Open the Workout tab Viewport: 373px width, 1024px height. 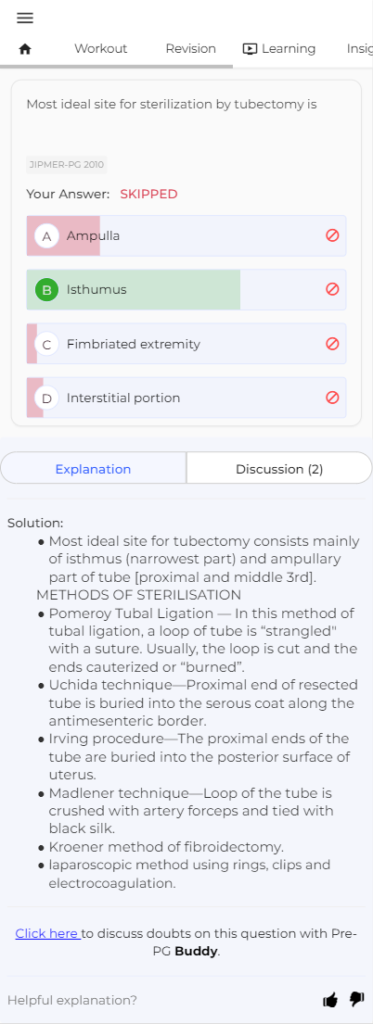pos(101,49)
